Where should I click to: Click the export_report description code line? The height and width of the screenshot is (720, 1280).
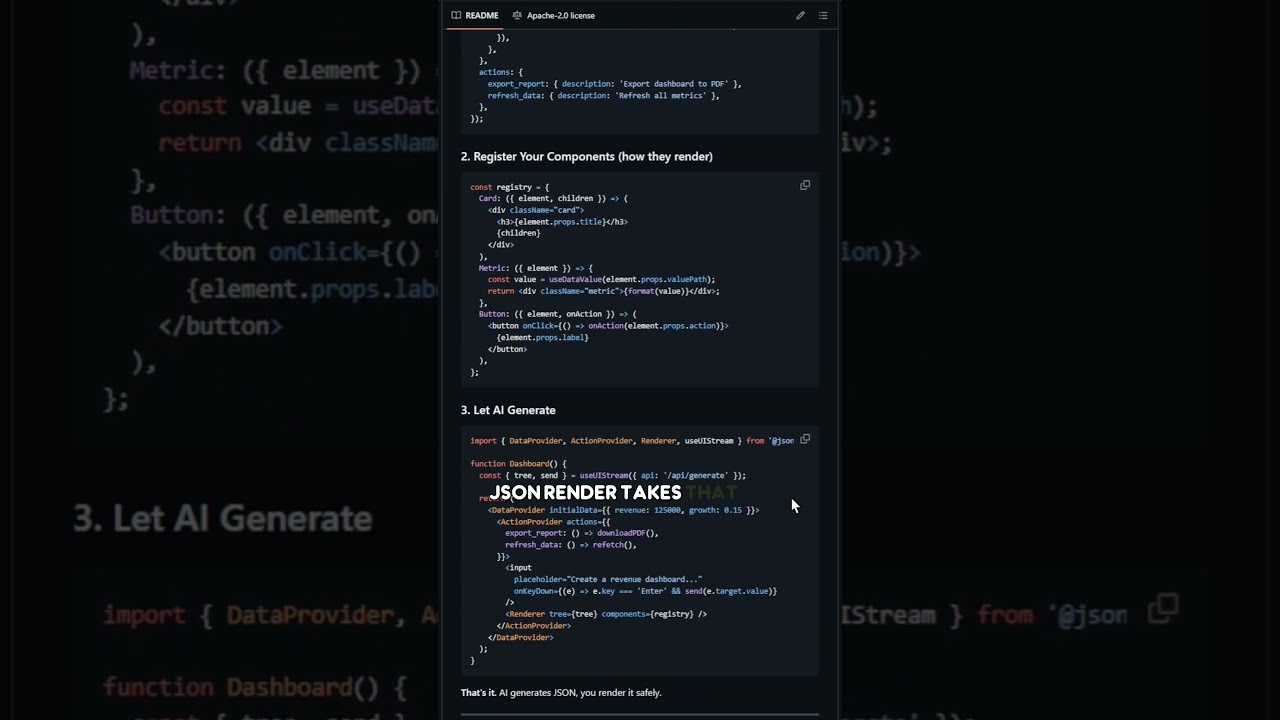click(614, 84)
